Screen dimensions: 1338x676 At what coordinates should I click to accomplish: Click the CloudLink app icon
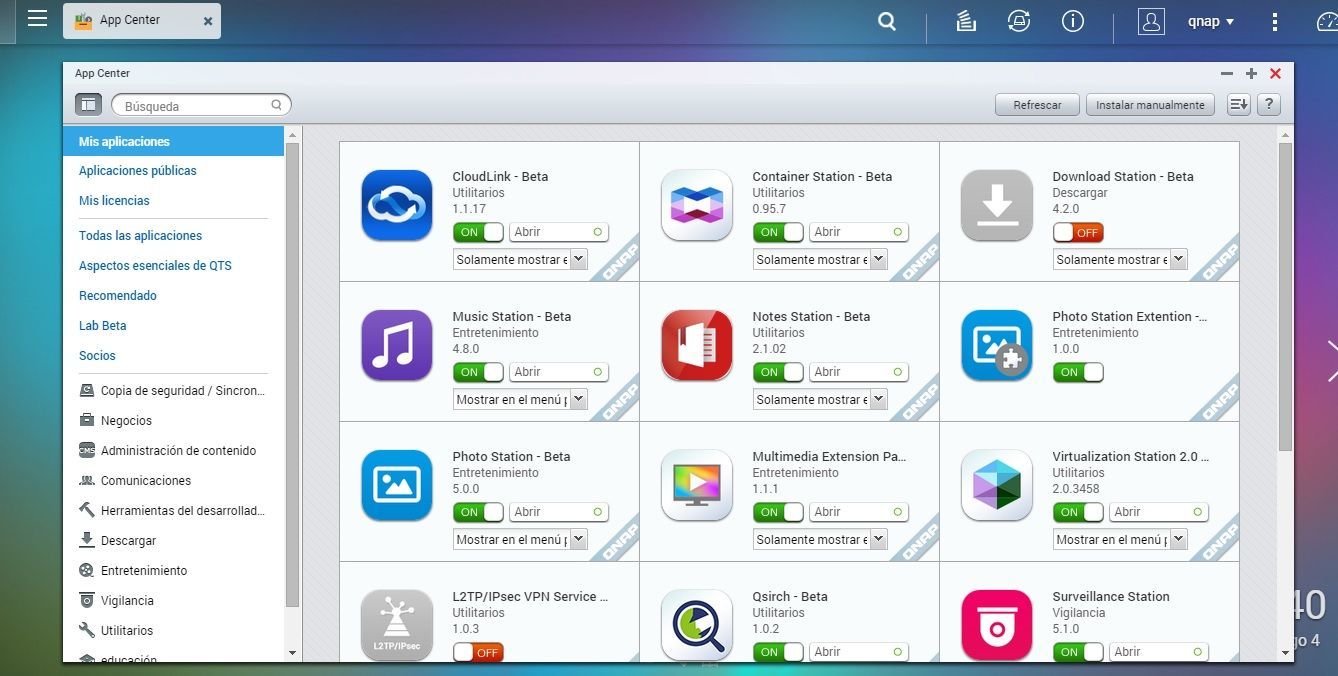click(396, 205)
